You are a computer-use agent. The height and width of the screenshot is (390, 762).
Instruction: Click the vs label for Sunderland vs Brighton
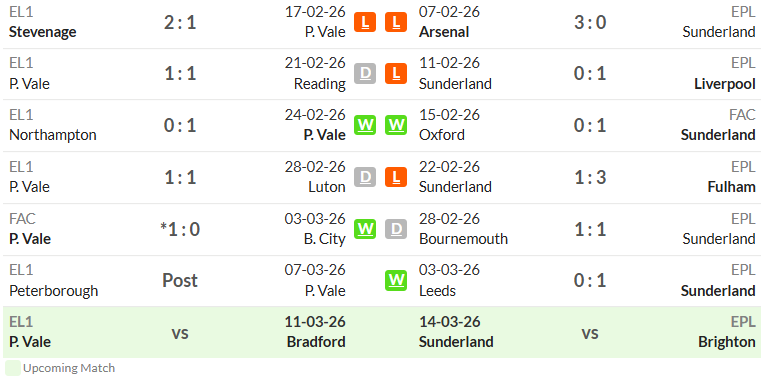pyautogui.click(x=590, y=333)
